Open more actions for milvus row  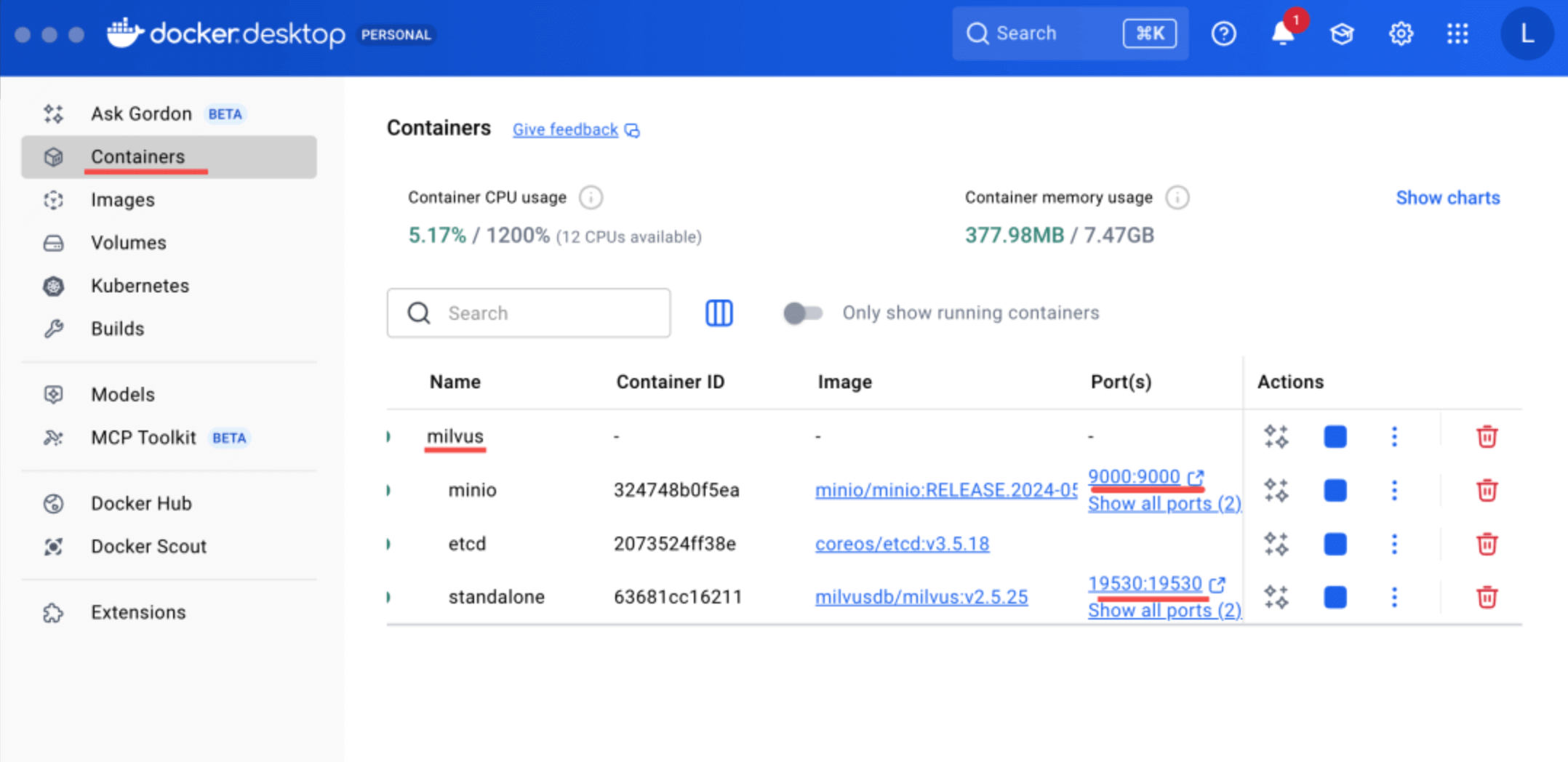[1394, 436]
